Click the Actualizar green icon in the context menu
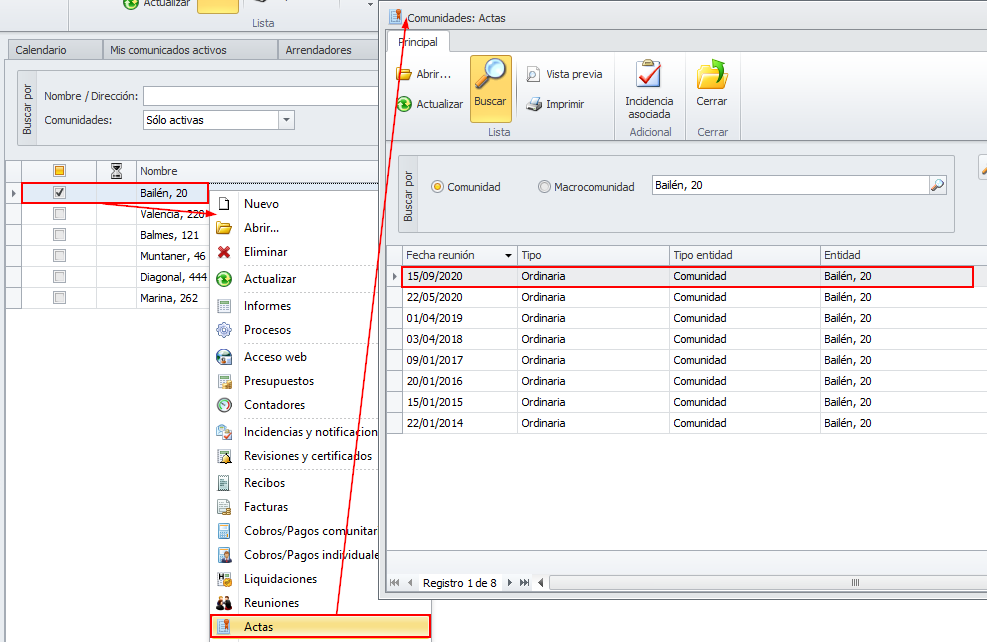The height and width of the screenshot is (642, 987). pos(224,279)
